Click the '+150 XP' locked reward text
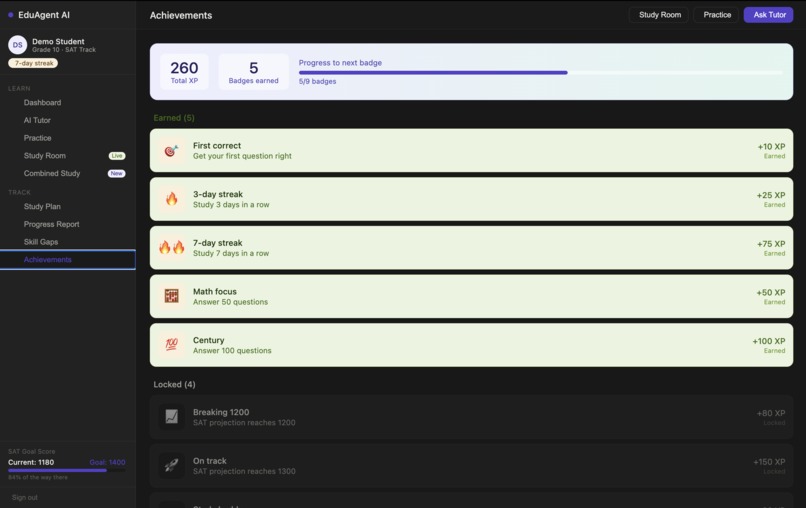Viewport: 806px width, 508px height. 769,462
